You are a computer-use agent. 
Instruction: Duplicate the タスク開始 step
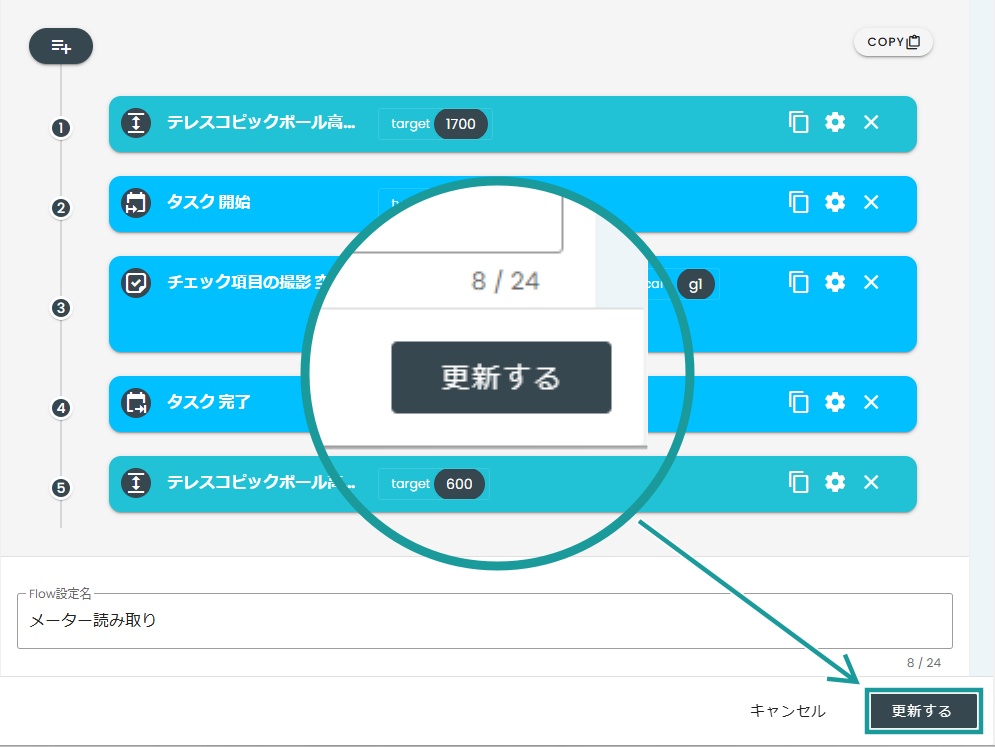tap(798, 202)
